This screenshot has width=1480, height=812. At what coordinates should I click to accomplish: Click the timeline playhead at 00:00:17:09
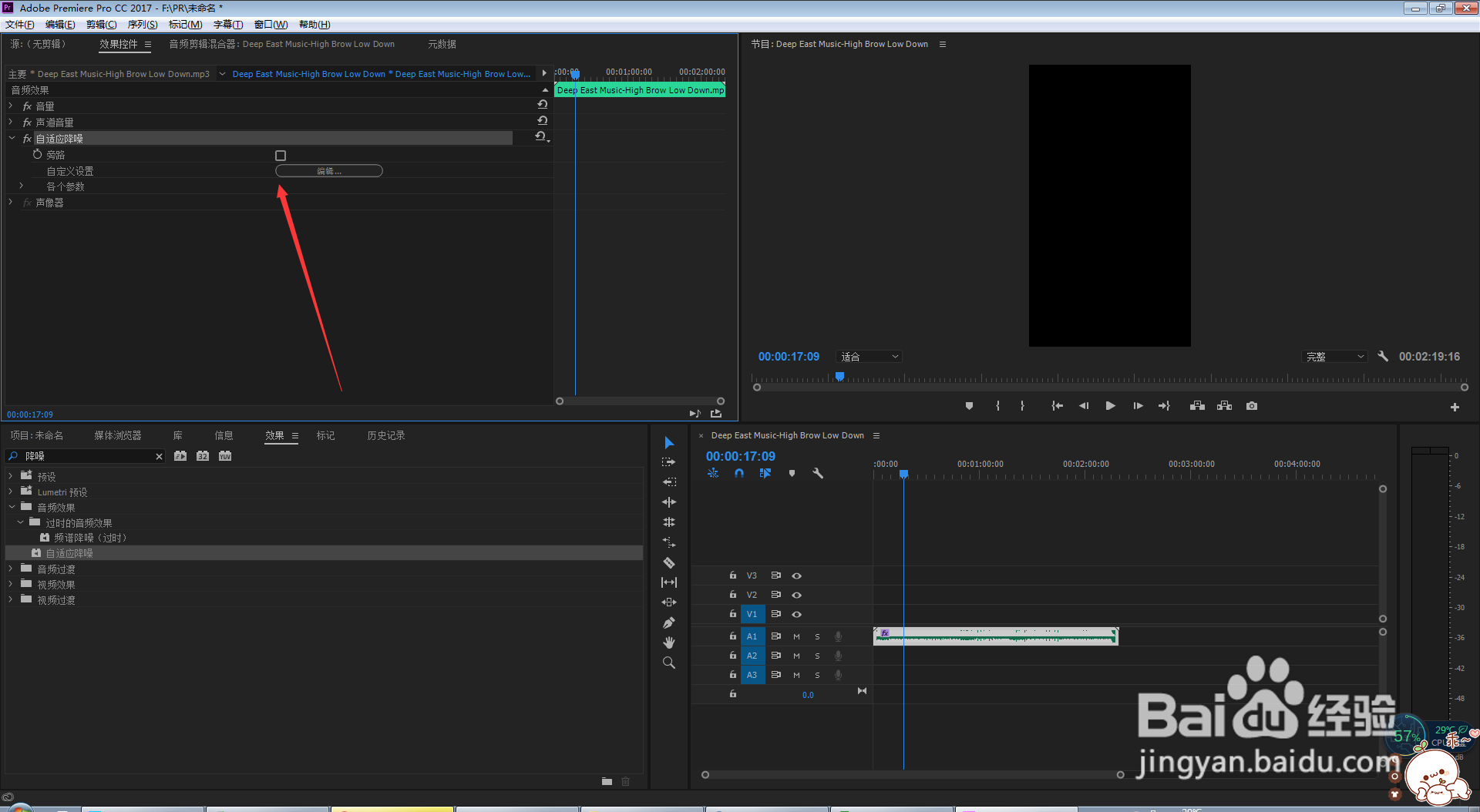click(903, 474)
